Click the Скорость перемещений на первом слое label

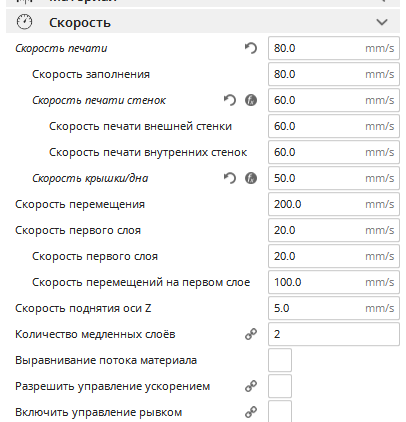[141, 282]
